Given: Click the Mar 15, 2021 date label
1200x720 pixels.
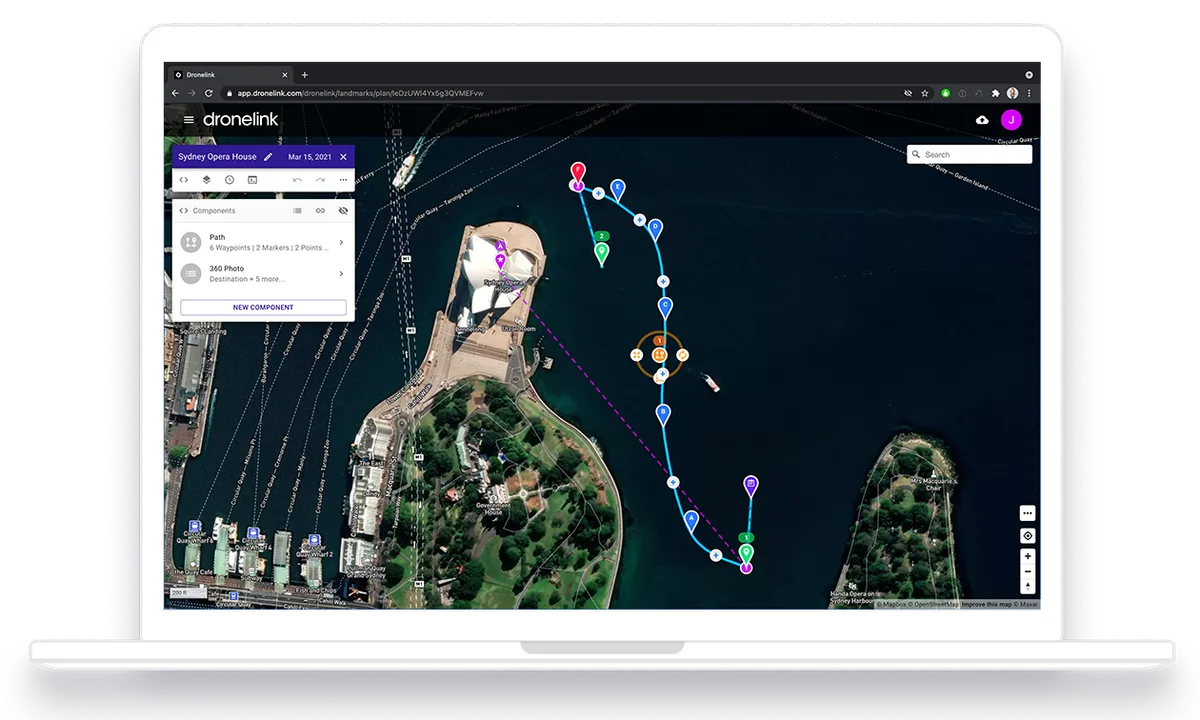Looking at the screenshot, I should pyautogui.click(x=309, y=157).
